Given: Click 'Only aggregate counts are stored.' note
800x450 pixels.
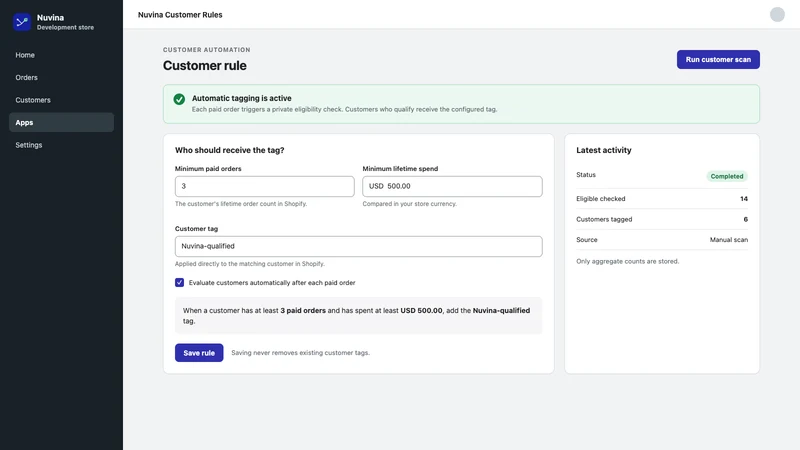Looking at the screenshot, I should point(628,261).
